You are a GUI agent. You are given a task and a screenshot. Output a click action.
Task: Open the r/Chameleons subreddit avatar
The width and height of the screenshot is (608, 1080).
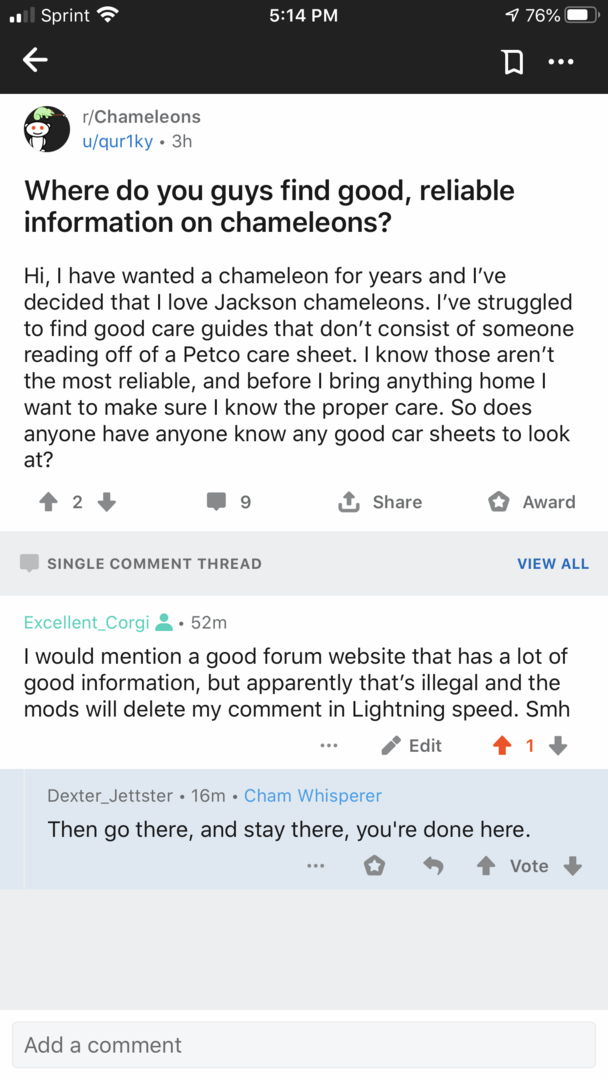tap(47, 129)
